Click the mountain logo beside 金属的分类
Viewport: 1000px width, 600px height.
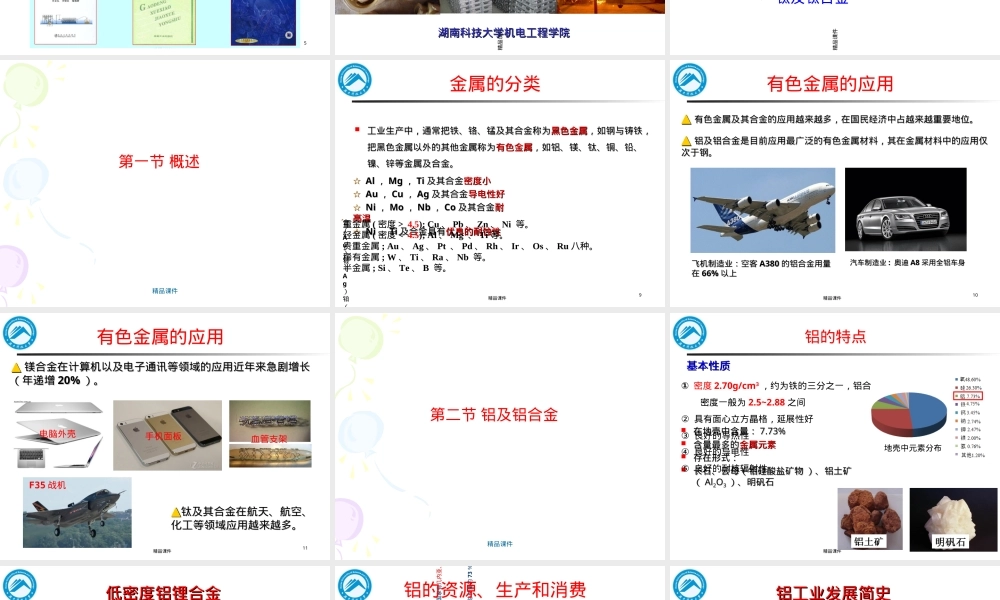(x=355, y=80)
